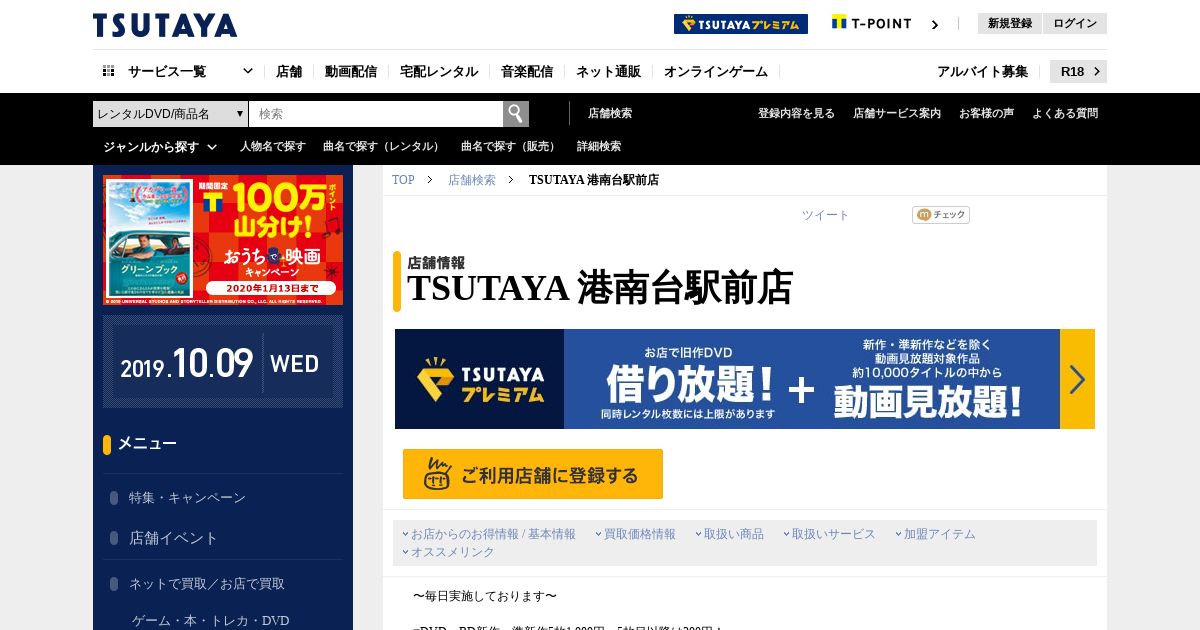Focus the 検索 search input field
This screenshot has height=630, width=1200.
[376, 114]
